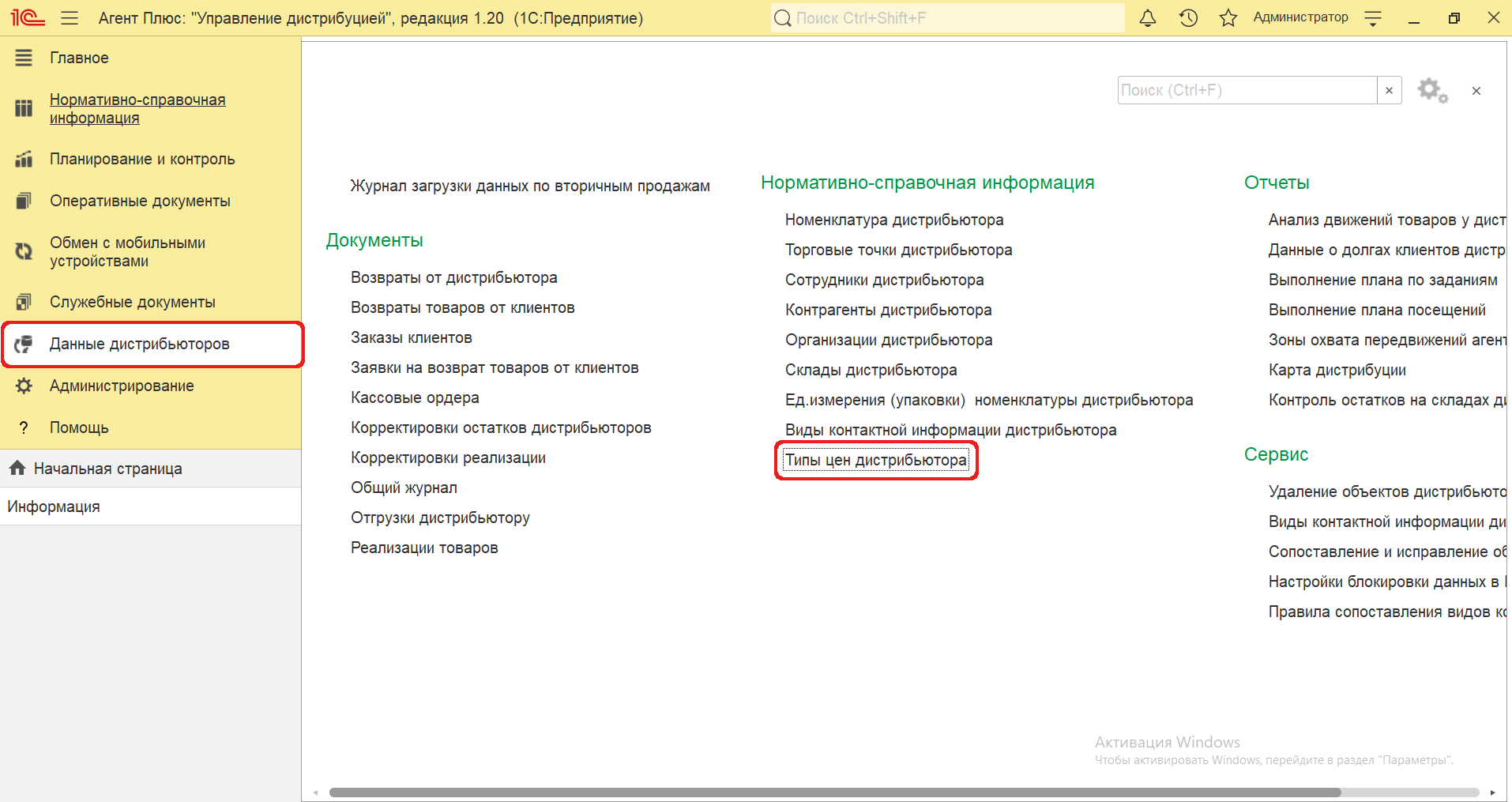
Task: Click the Администрирование gear icon
Action: (x=24, y=386)
